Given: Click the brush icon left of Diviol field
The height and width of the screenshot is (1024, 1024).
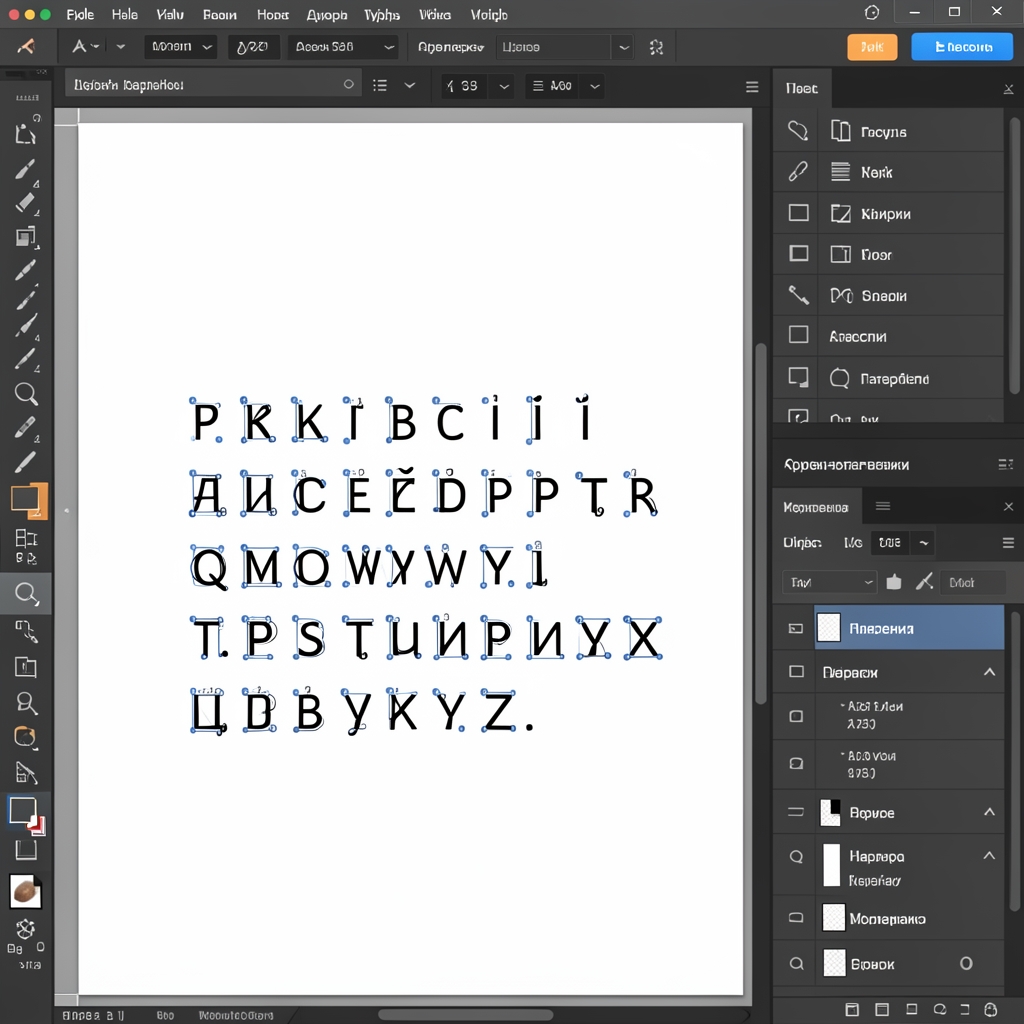Looking at the screenshot, I should click(x=923, y=581).
